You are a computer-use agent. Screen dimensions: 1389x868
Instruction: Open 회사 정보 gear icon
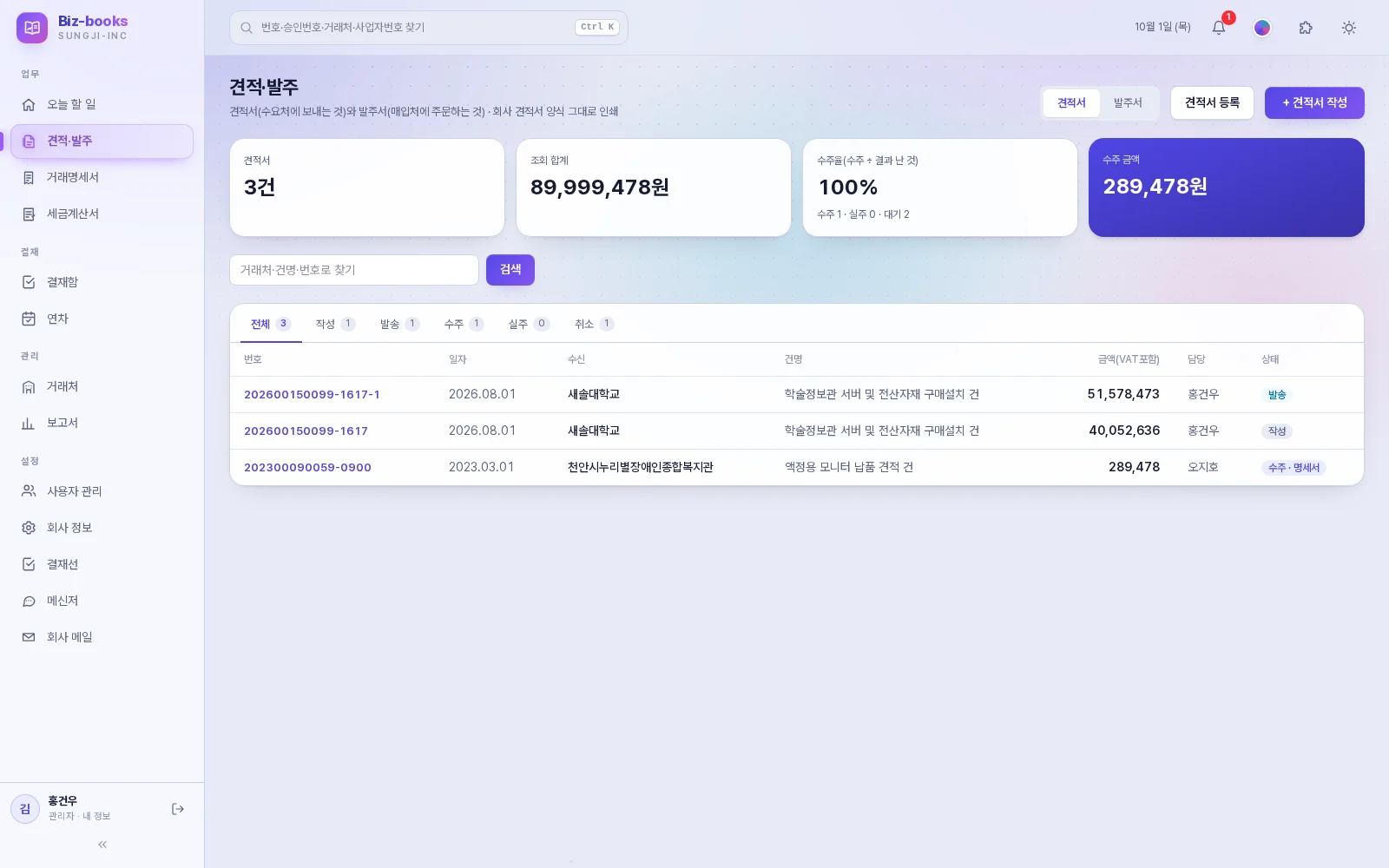[x=29, y=528]
